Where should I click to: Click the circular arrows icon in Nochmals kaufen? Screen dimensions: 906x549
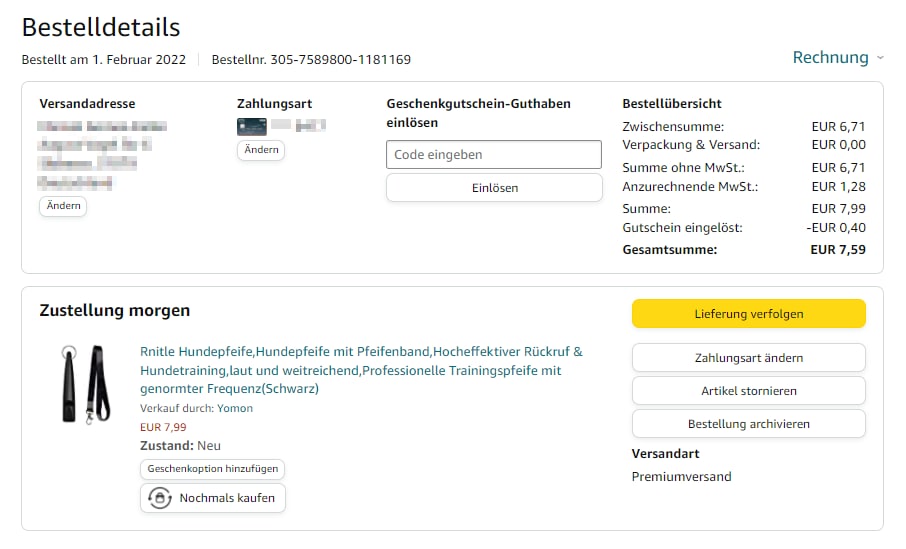tap(159, 498)
